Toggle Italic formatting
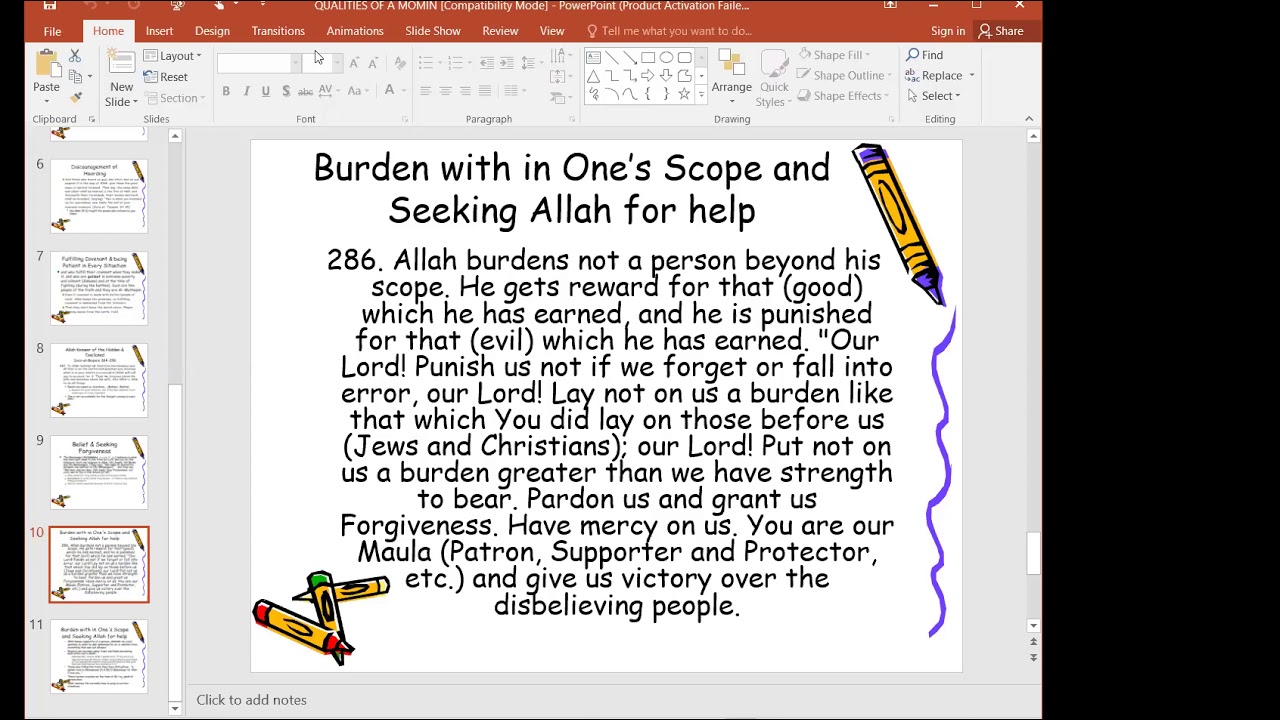This screenshot has width=1280, height=720. pos(246,91)
